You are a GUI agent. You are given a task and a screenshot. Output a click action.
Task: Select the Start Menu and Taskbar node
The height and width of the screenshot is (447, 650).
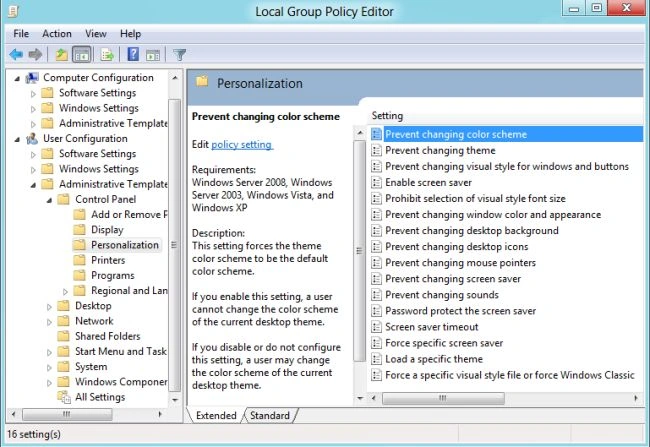(121, 351)
